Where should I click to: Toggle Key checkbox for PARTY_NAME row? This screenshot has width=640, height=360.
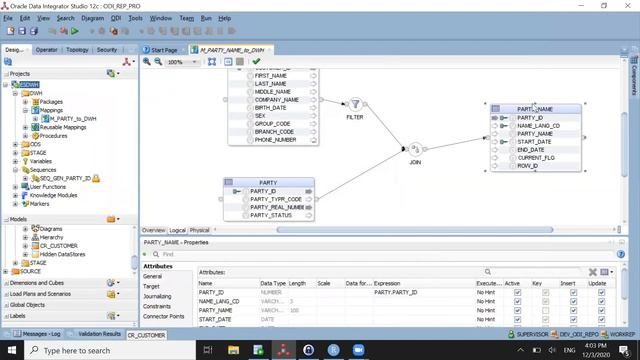tap(545, 311)
